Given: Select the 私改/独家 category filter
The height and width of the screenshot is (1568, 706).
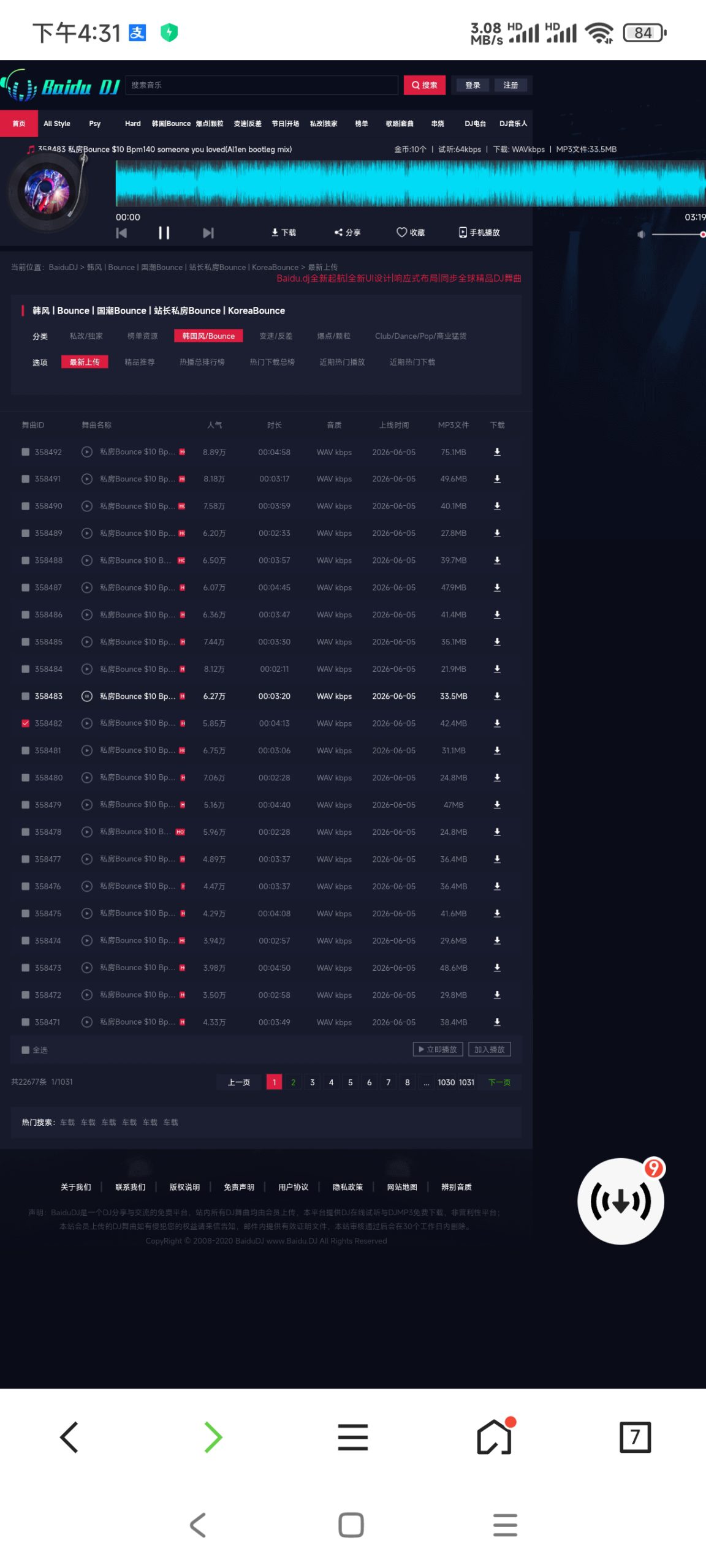Looking at the screenshot, I should tap(86, 336).
